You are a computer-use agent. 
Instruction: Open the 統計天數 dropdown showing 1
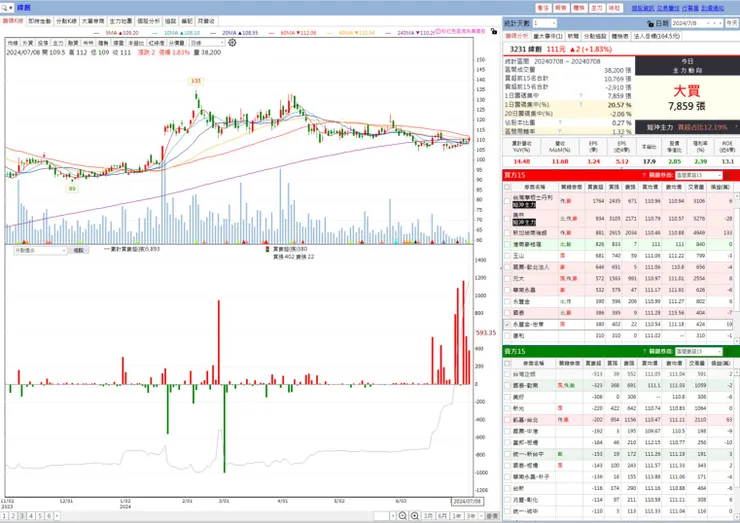[545, 23]
